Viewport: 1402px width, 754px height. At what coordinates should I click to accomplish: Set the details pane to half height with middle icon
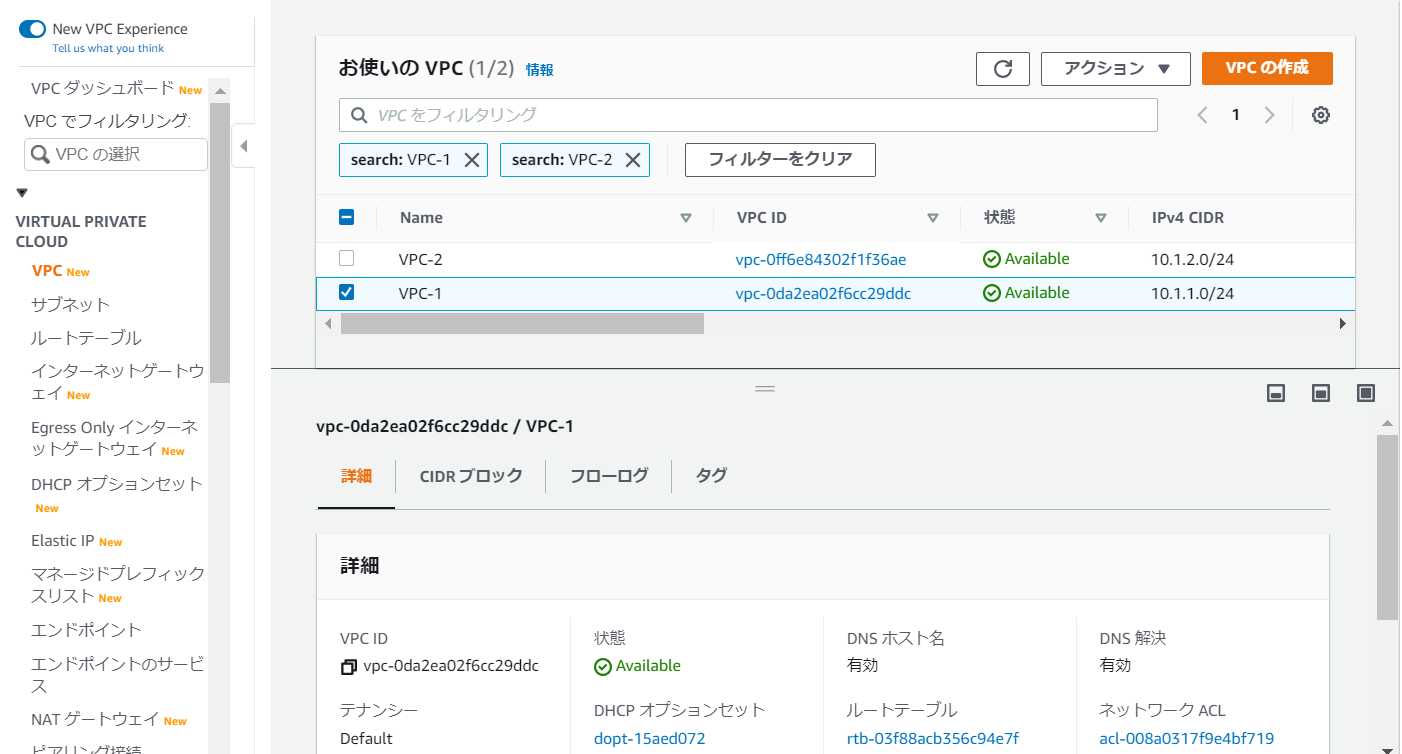[x=1321, y=393]
